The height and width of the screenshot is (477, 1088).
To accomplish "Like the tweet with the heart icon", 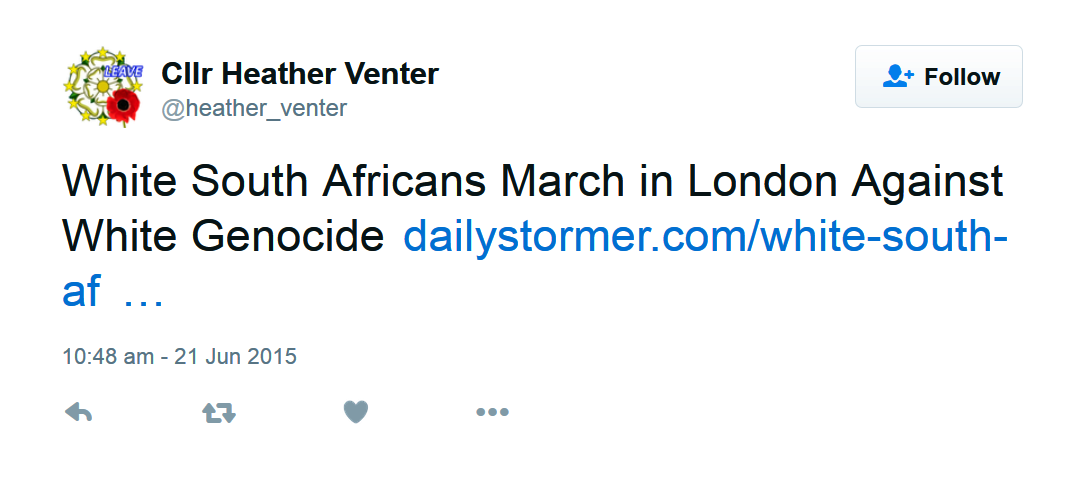I will coord(356,411).
